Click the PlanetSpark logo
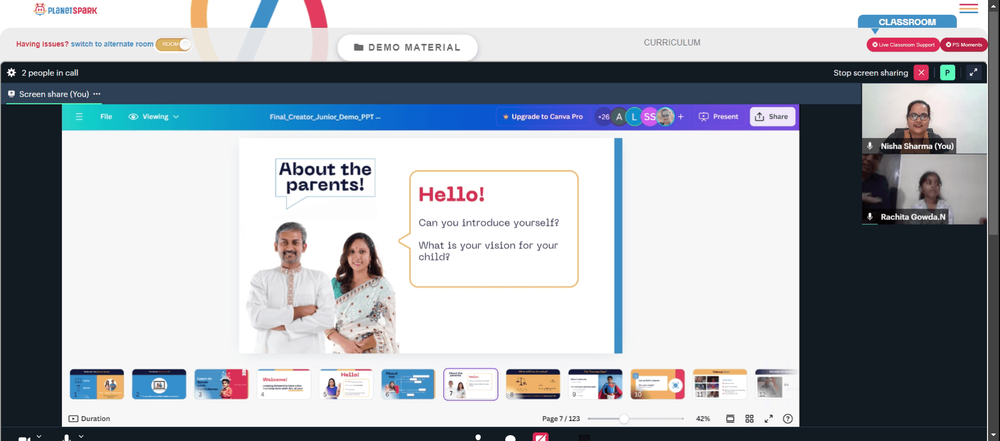The height and width of the screenshot is (441, 1000). point(66,10)
